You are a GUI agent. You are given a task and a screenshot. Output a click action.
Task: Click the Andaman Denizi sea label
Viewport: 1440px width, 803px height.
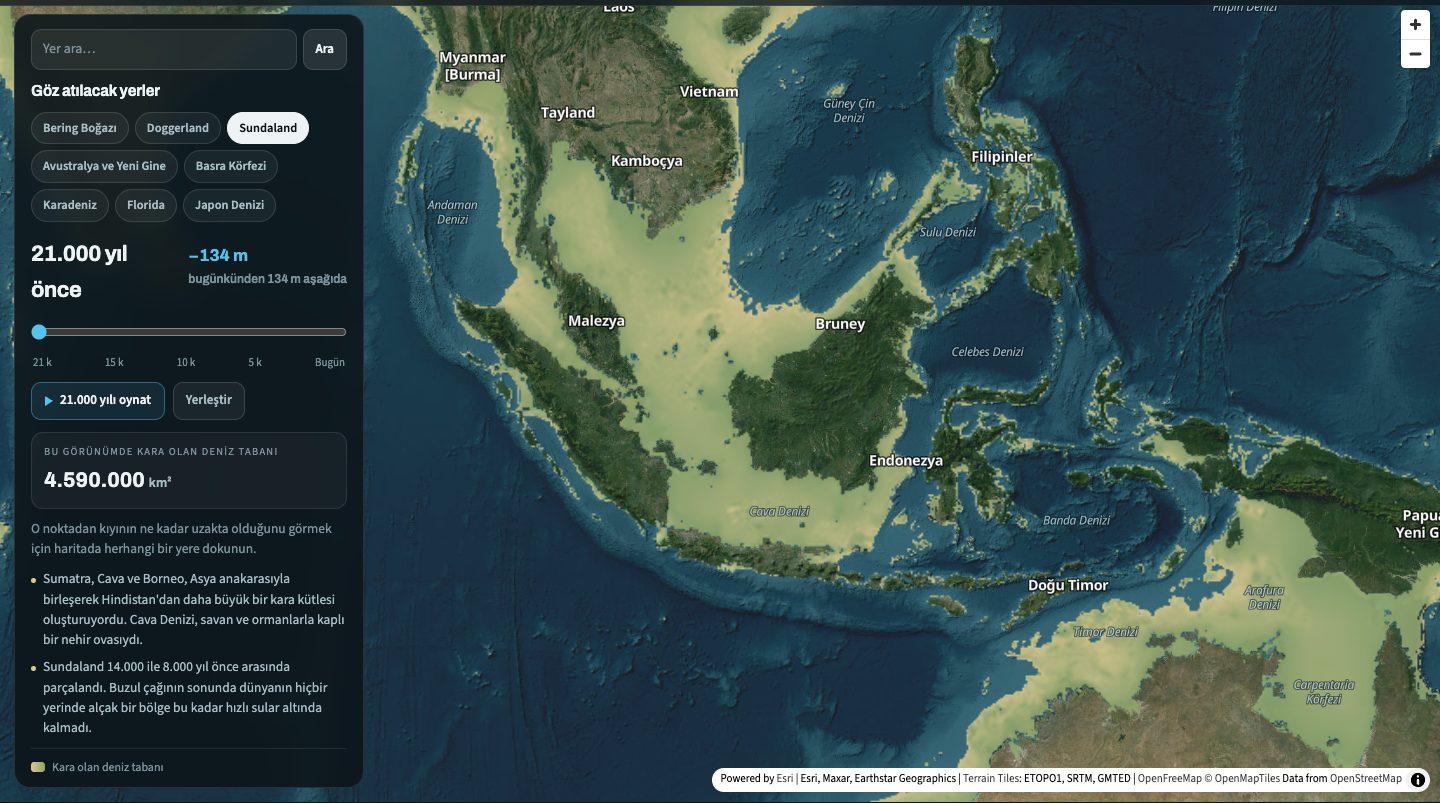(x=453, y=212)
